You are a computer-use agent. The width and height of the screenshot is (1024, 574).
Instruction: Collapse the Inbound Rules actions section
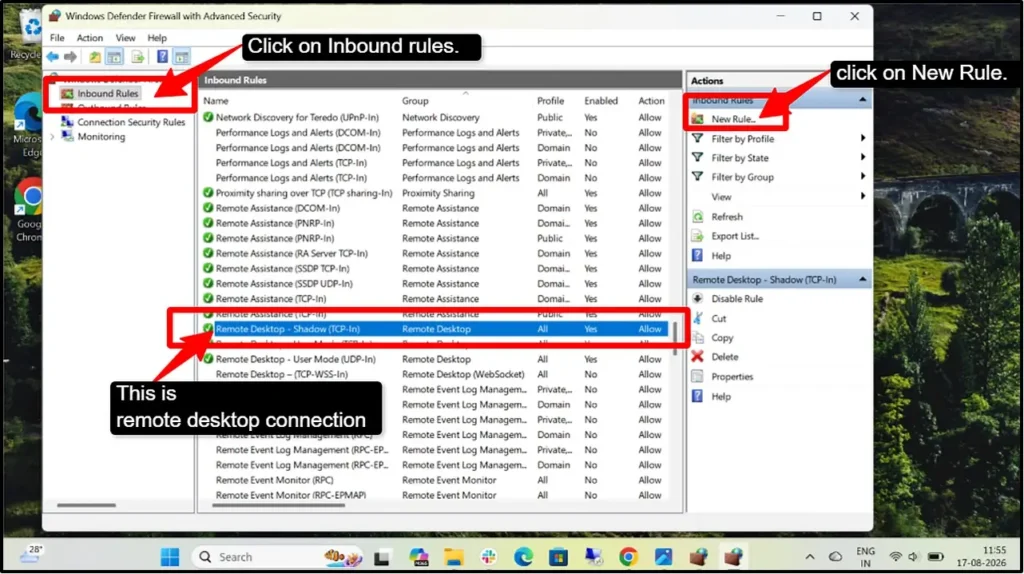pyautogui.click(x=863, y=100)
